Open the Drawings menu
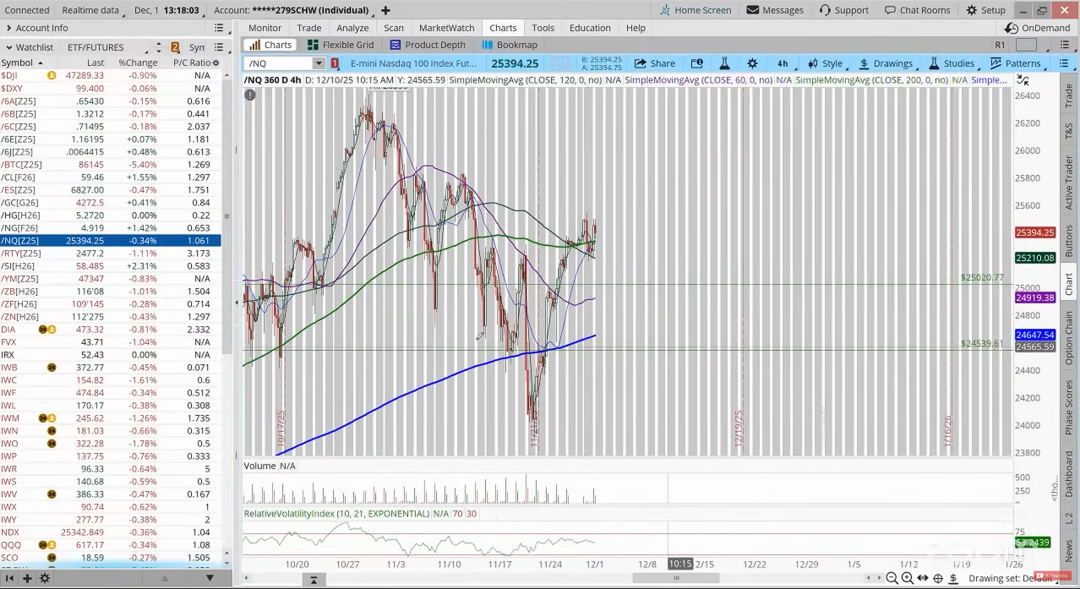Image resolution: width=1080 pixels, height=589 pixels. pyautogui.click(x=886, y=63)
